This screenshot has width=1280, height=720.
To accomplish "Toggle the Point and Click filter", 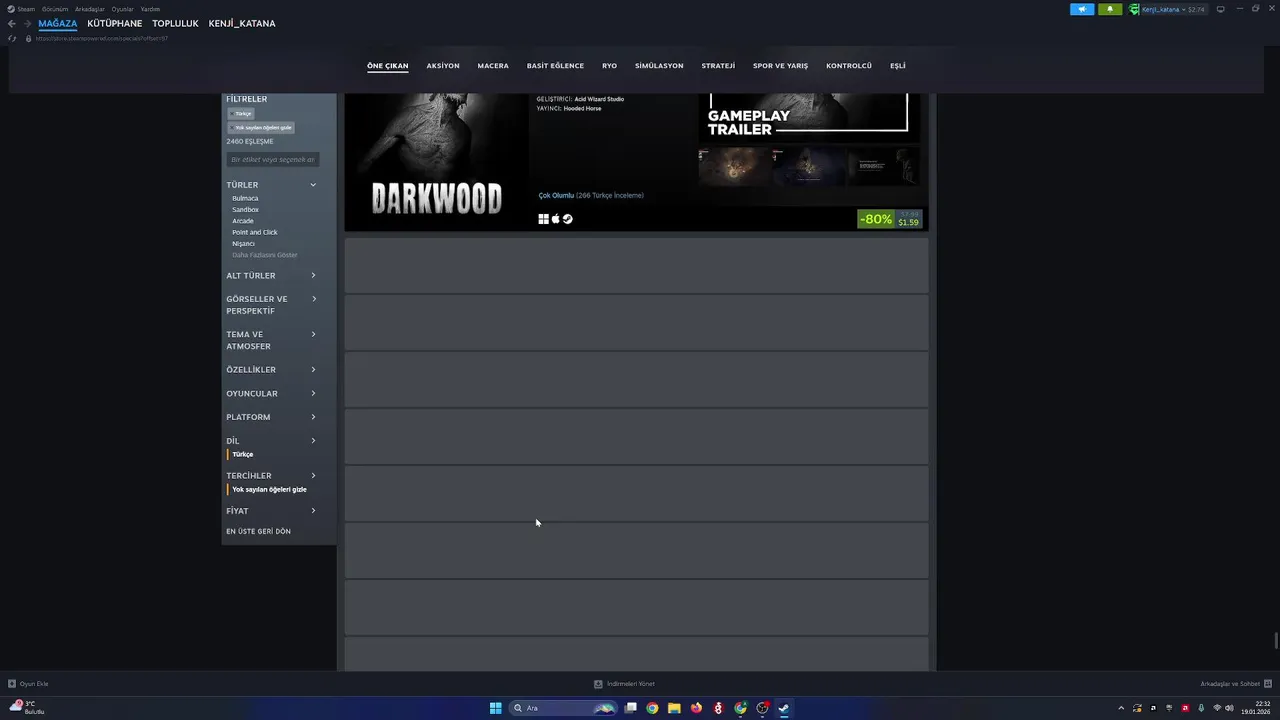I will click(255, 232).
